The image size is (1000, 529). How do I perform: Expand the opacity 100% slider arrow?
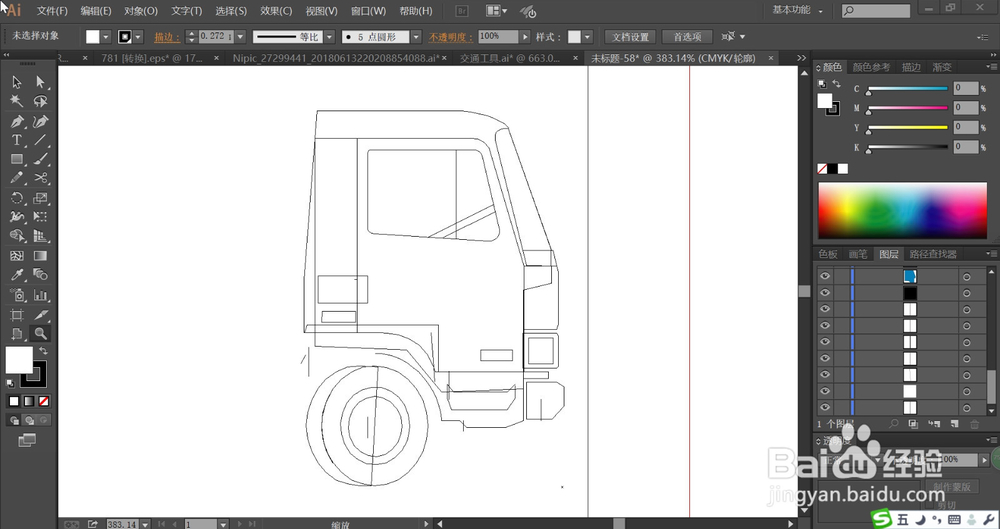tap(525, 37)
